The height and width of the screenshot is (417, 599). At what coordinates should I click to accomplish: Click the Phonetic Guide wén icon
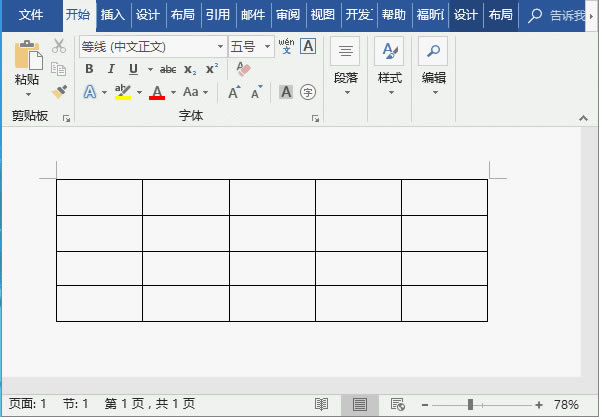[287, 46]
